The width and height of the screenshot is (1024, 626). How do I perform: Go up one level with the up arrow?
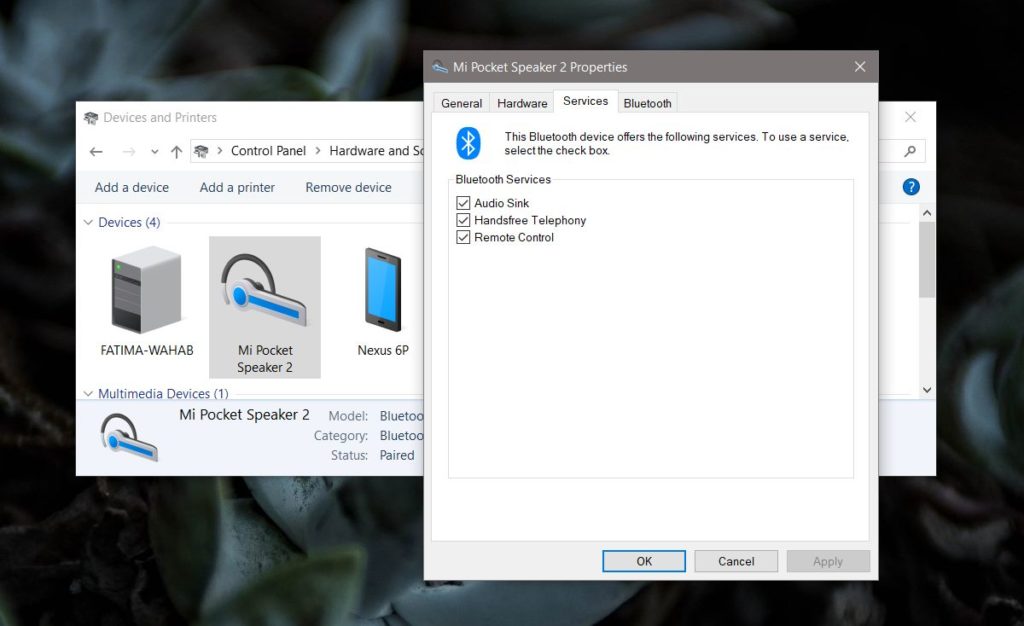tap(176, 151)
